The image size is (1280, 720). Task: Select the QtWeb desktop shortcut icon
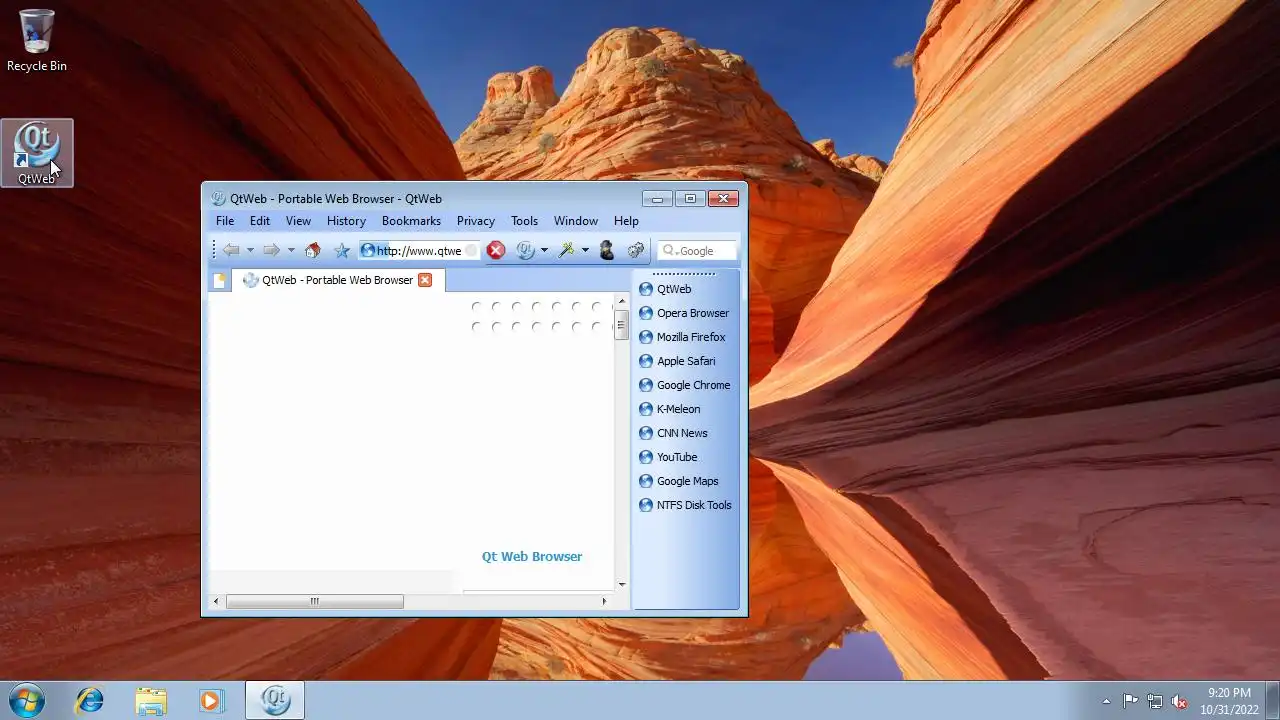(x=37, y=153)
